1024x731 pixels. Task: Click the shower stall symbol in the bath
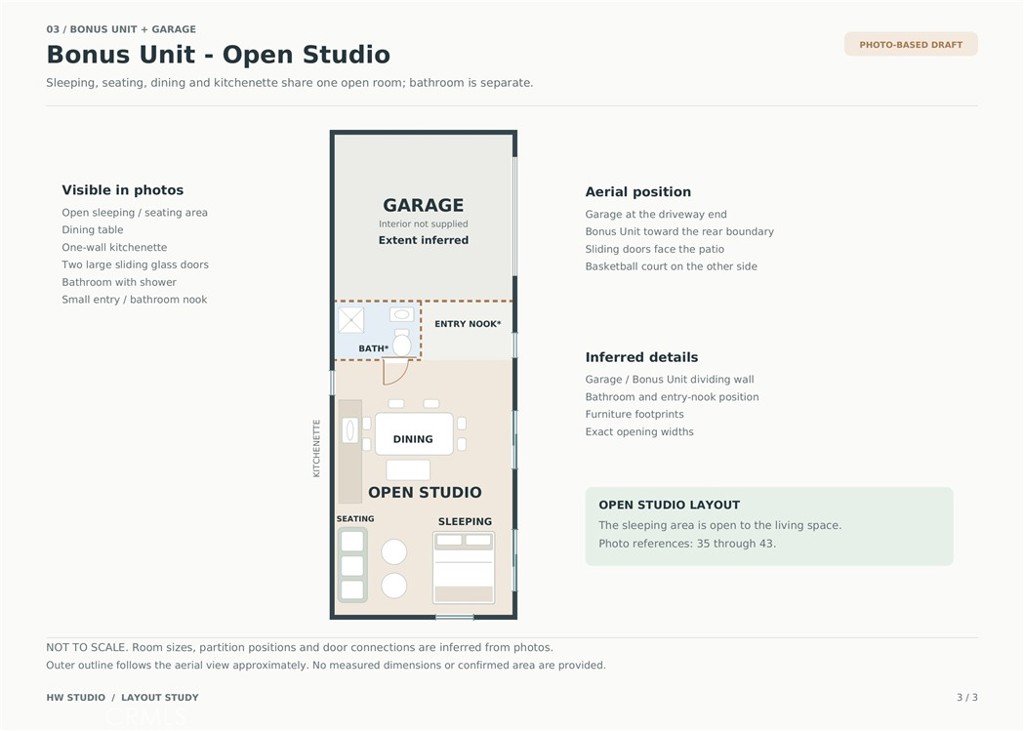coord(351,320)
